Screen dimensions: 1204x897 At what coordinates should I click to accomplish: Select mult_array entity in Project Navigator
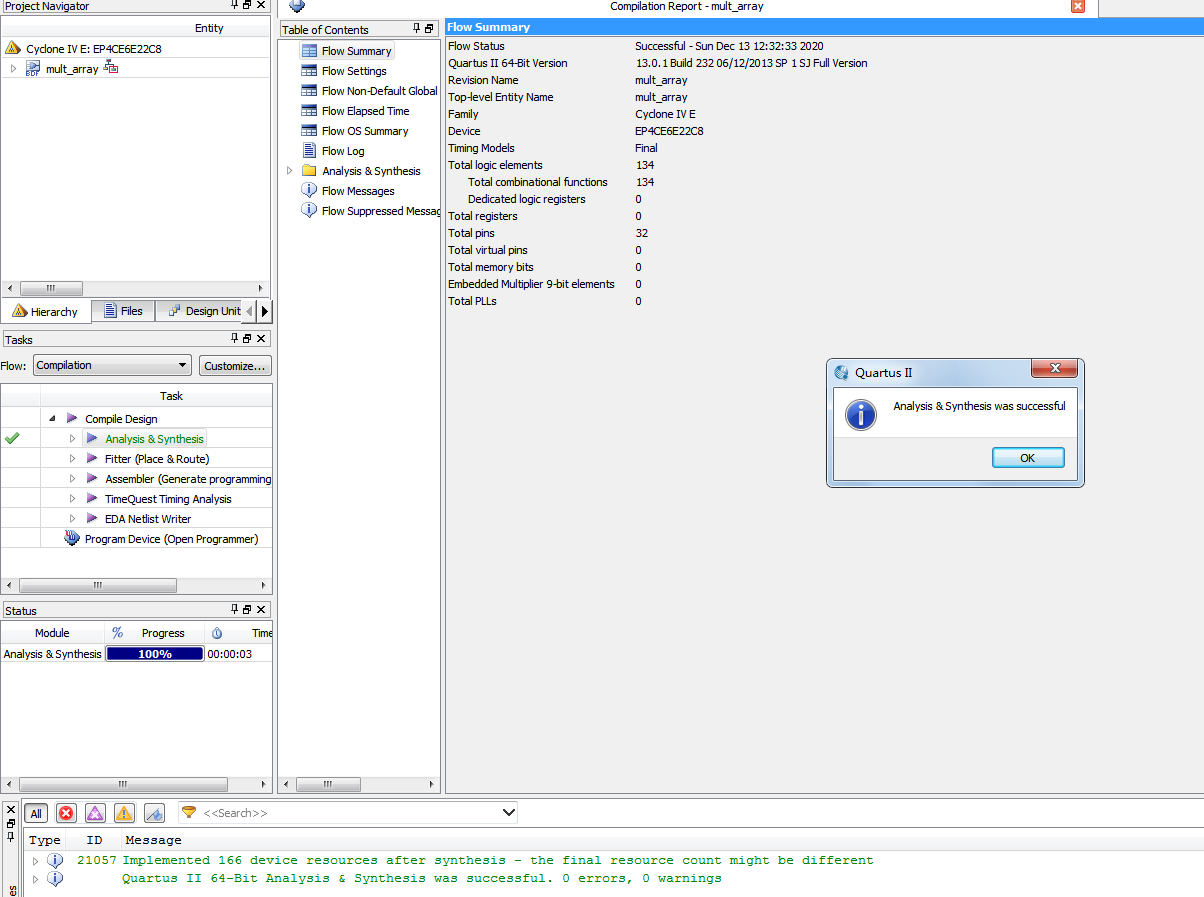72,69
